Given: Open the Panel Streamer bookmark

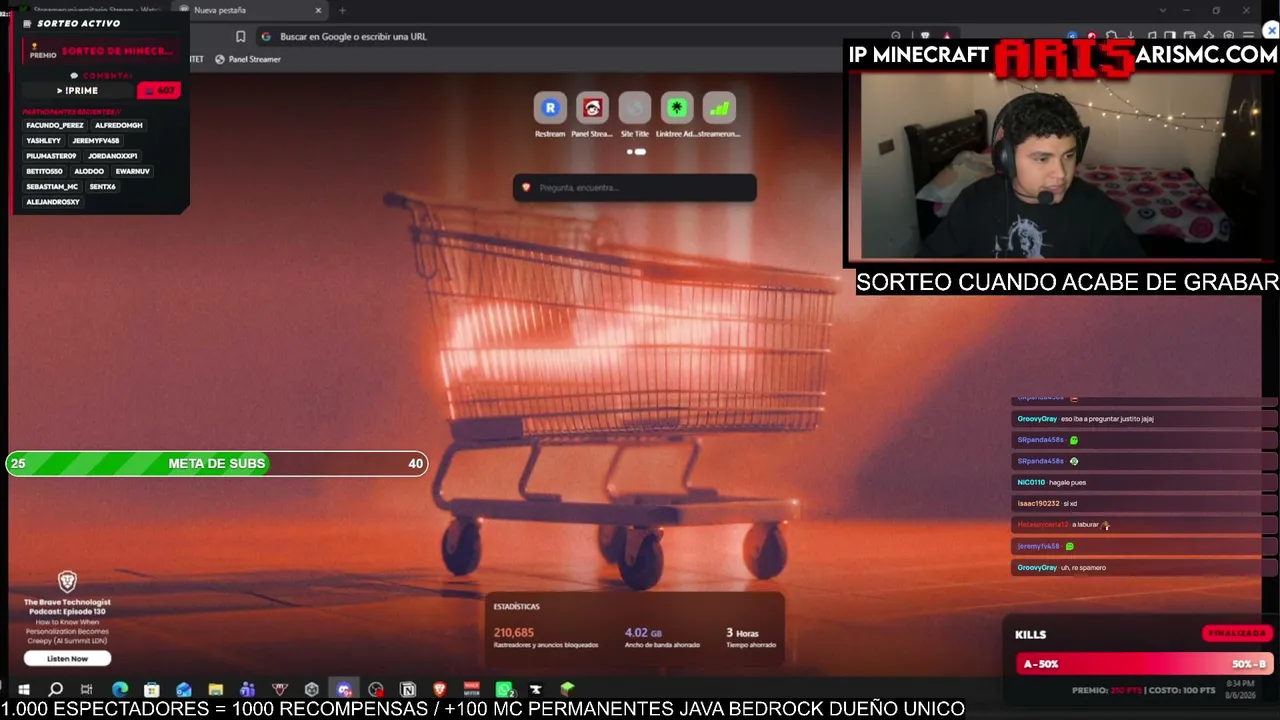Looking at the screenshot, I should (x=248, y=59).
